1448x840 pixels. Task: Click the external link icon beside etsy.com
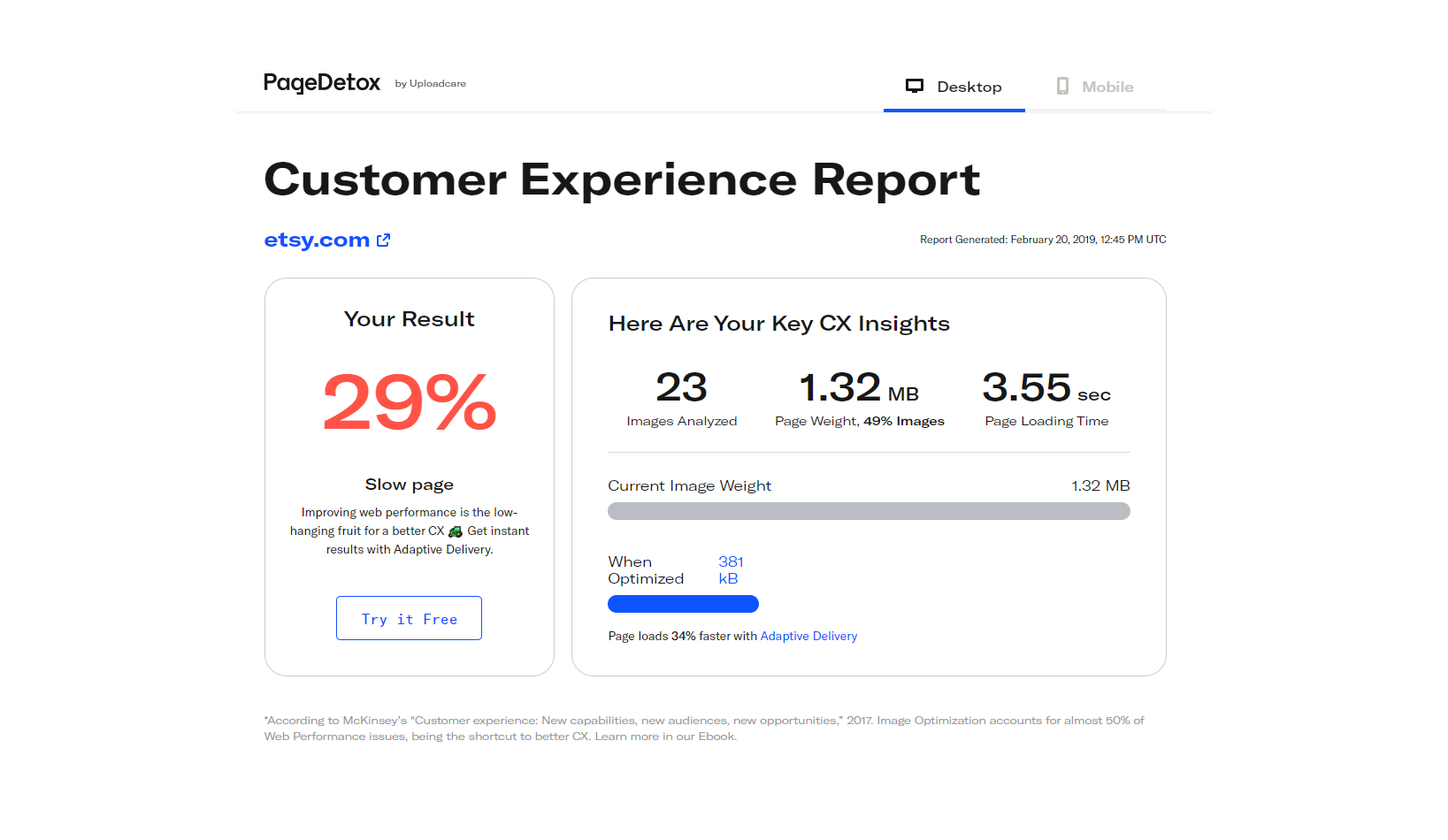(x=383, y=239)
